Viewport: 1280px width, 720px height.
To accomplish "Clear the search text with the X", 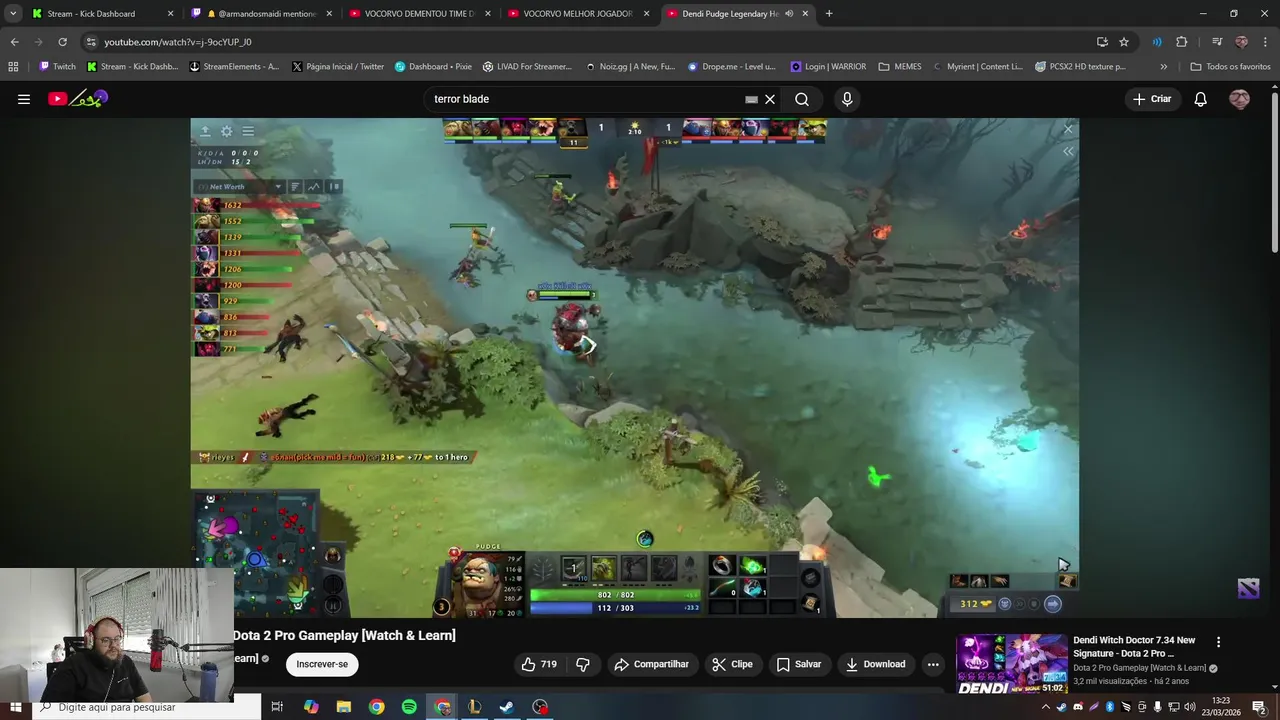I will (770, 99).
